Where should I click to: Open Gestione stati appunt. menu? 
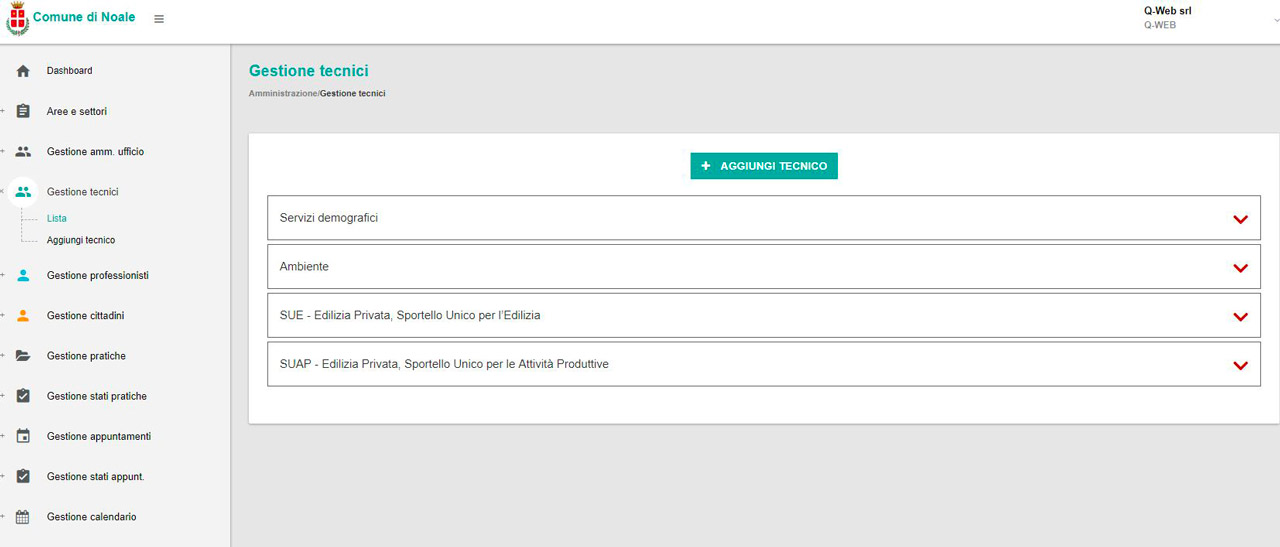click(x=95, y=477)
